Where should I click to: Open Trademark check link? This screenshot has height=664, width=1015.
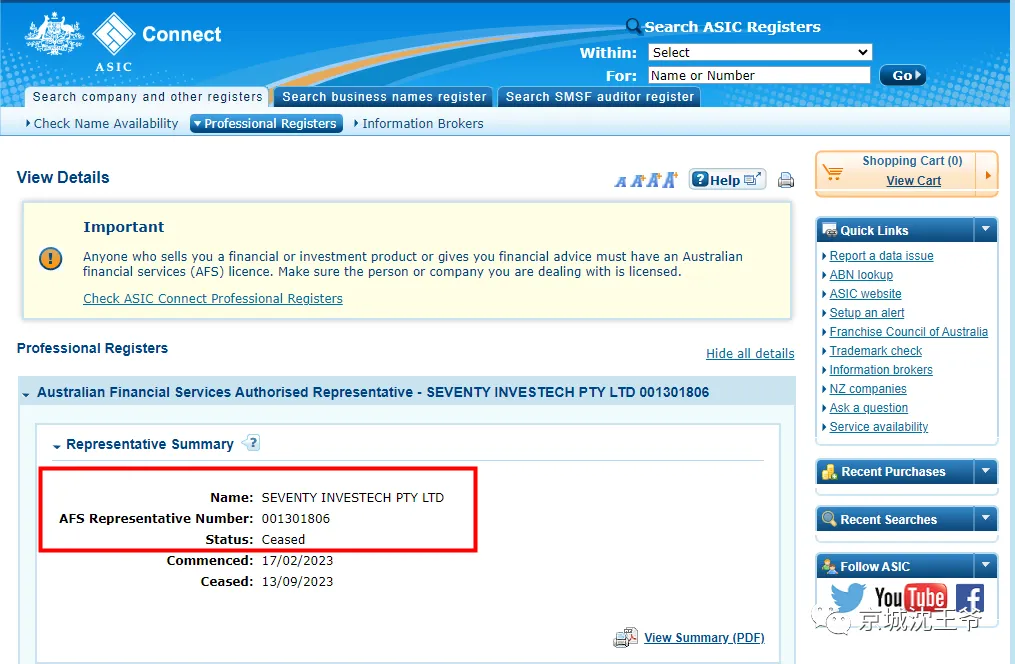[x=876, y=351]
